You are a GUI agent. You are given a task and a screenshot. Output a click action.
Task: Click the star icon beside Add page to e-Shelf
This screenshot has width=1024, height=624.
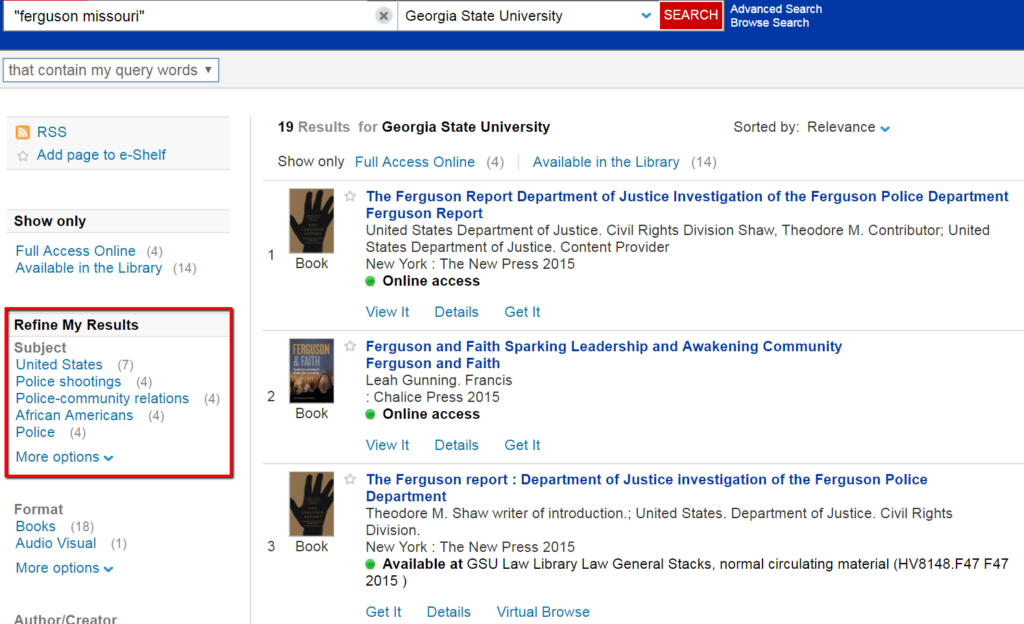[23, 156]
